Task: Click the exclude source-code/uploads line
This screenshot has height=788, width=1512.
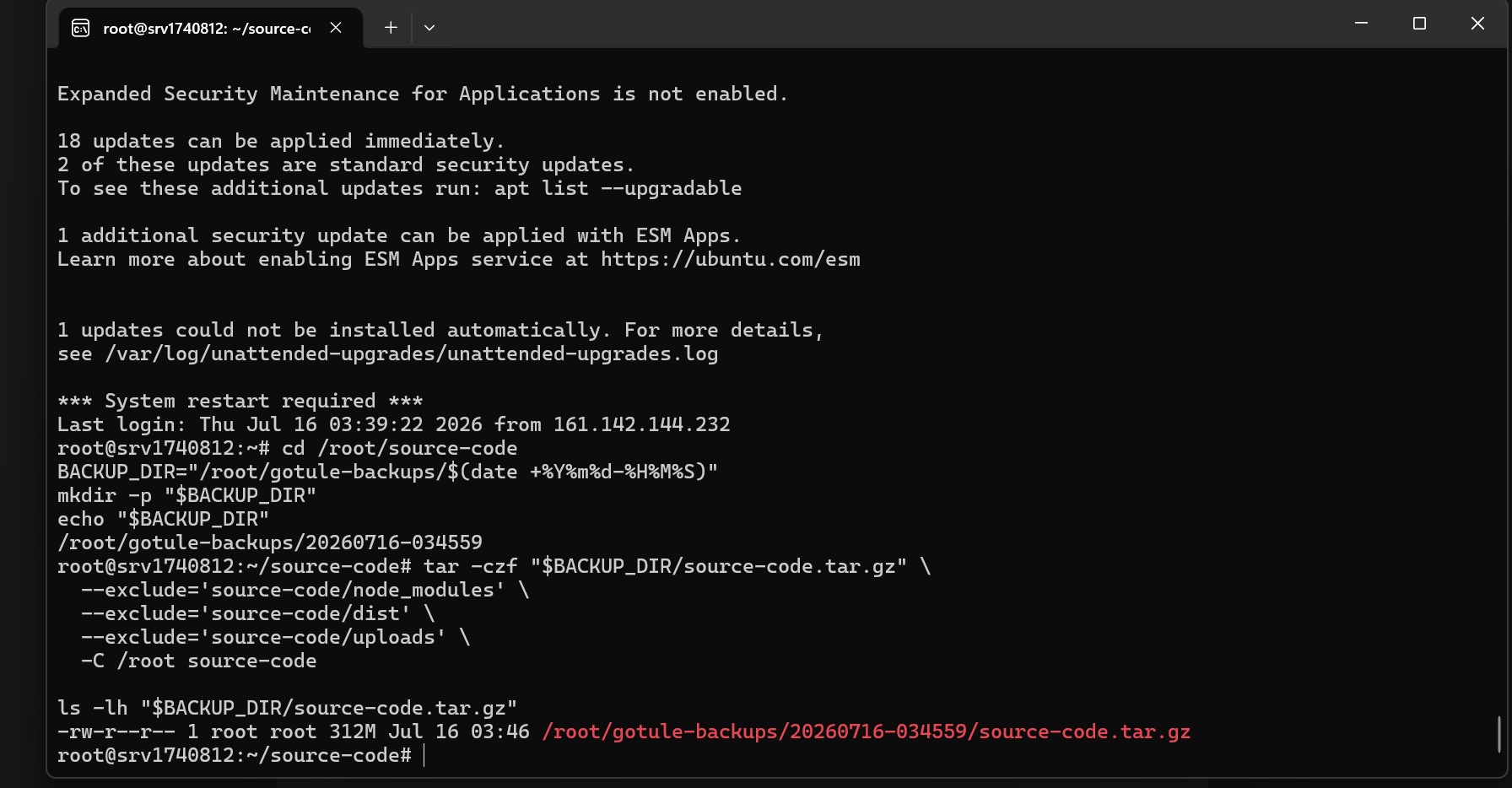Action: (x=275, y=637)
